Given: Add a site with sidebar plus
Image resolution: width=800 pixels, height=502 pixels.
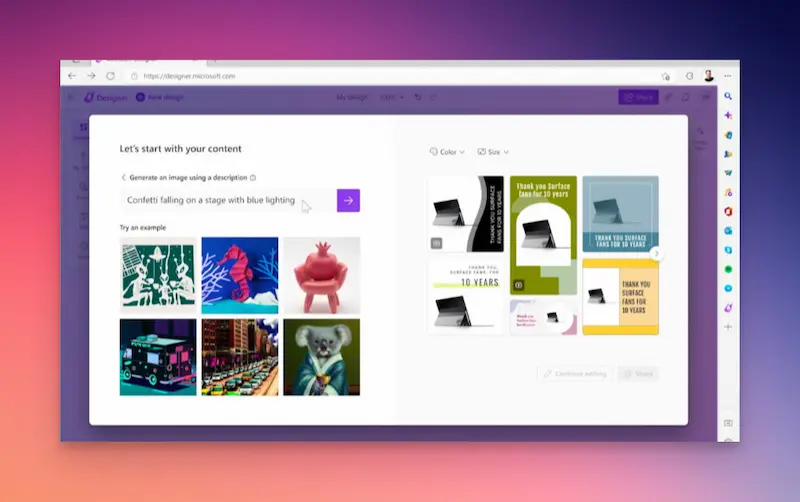Looking at the screenshot, I should [728, 327].
